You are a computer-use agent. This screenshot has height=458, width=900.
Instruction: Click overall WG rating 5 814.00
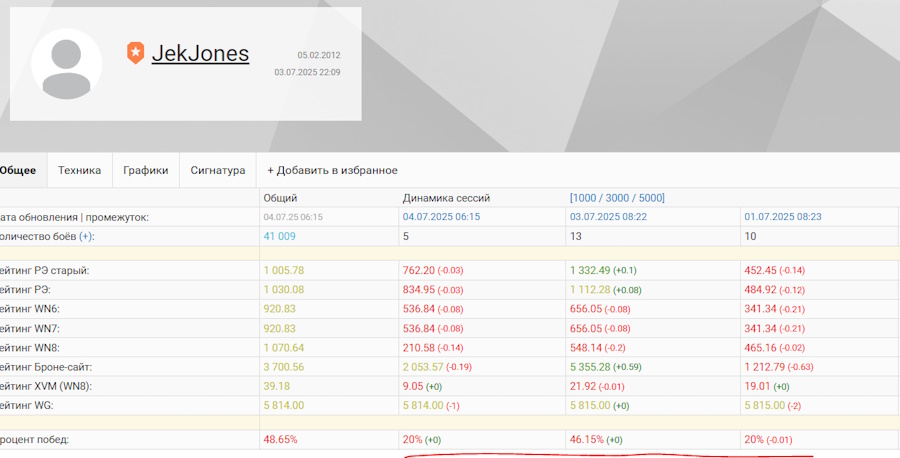point(284,405)
